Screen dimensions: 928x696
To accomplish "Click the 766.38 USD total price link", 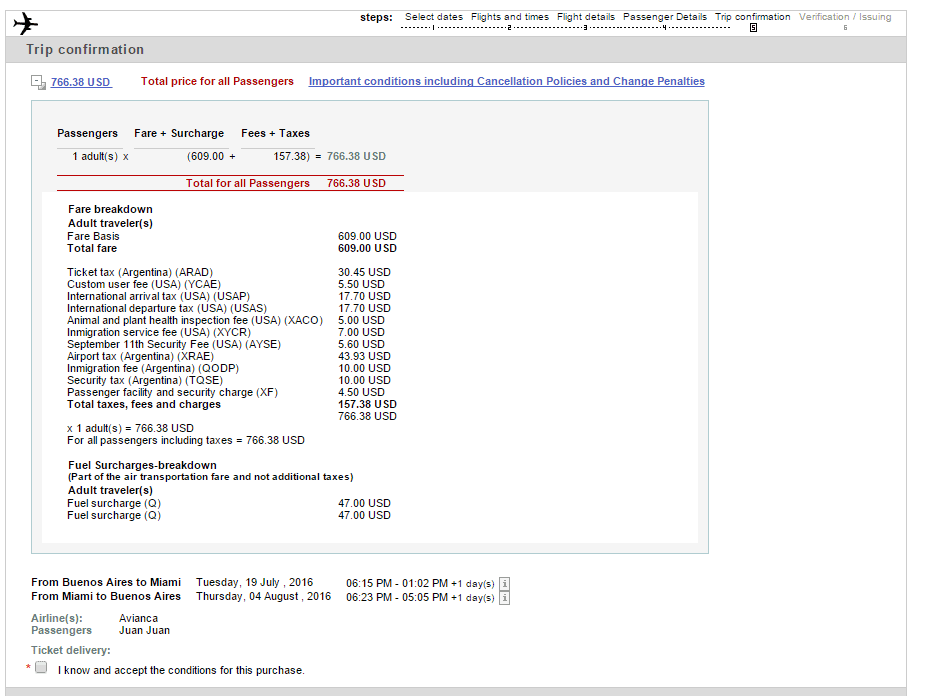I will [x=80, y=82].
